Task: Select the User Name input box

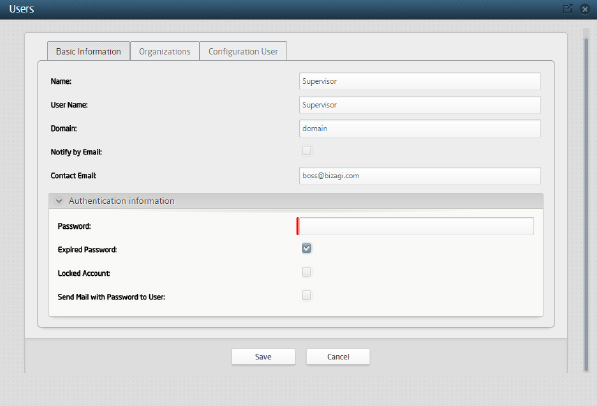Action: pos(420,105)
